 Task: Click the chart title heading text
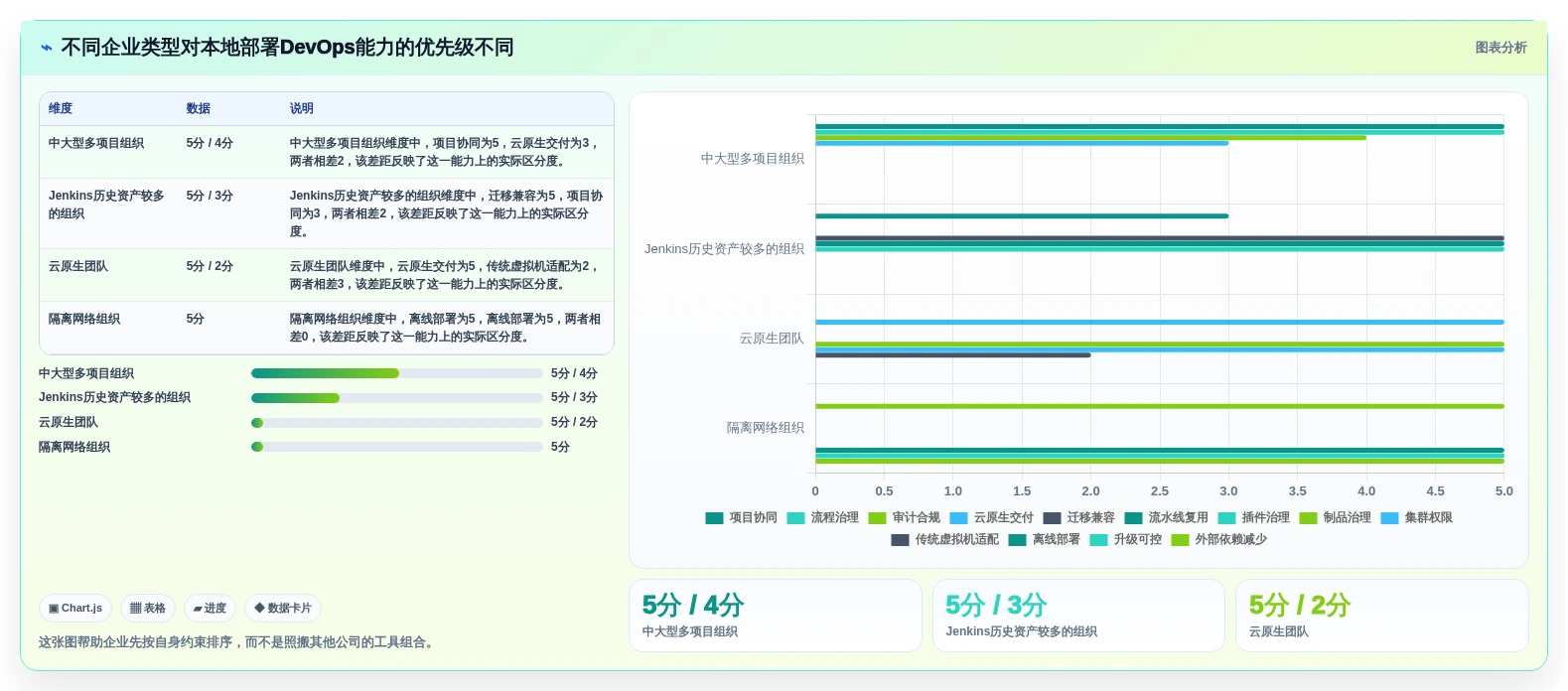(287, 48)
